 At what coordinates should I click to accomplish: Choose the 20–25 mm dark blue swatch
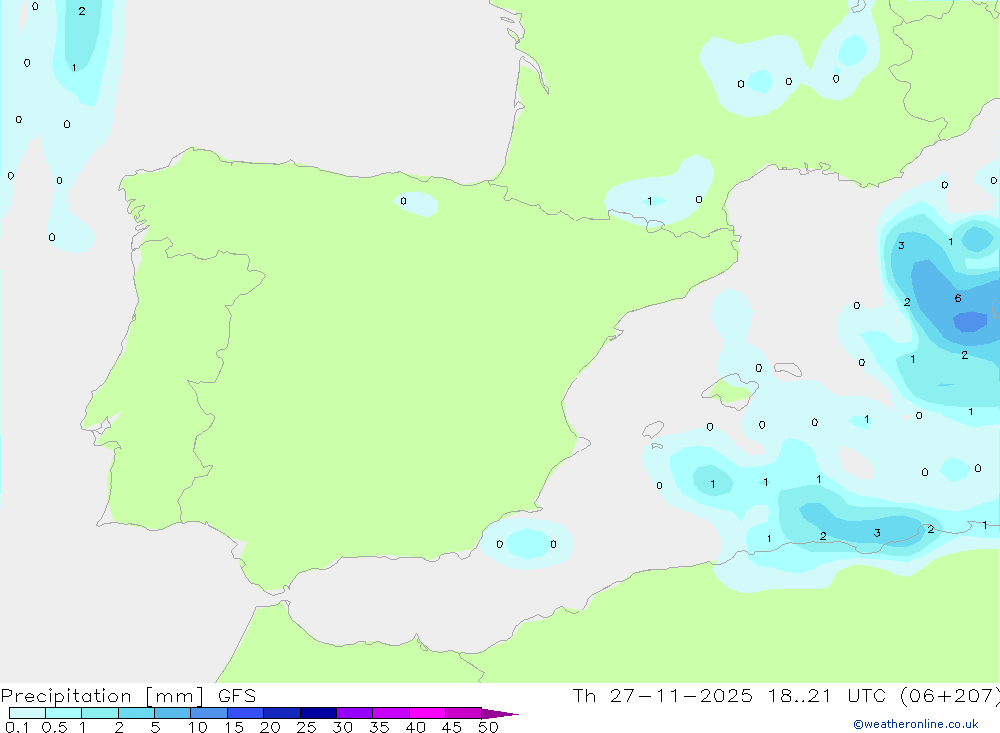[x=282, y=713]
